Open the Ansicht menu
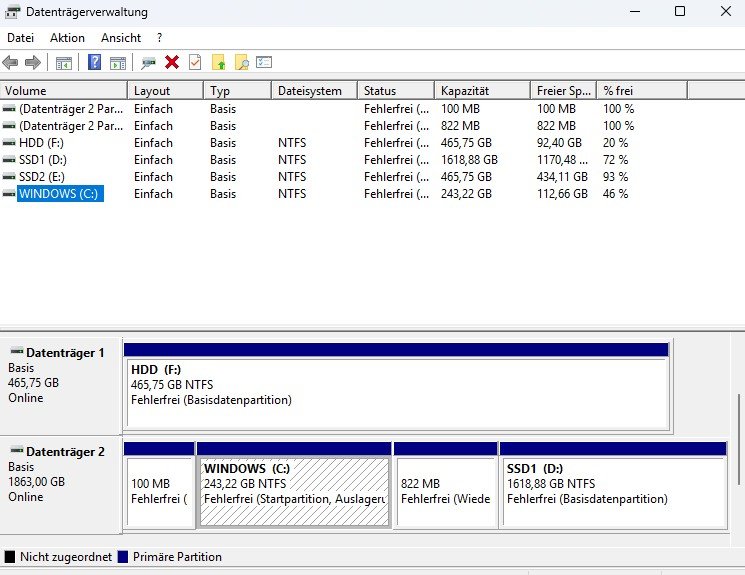The width and height of the screenshot is (745, 575). (x=121, y=38)
